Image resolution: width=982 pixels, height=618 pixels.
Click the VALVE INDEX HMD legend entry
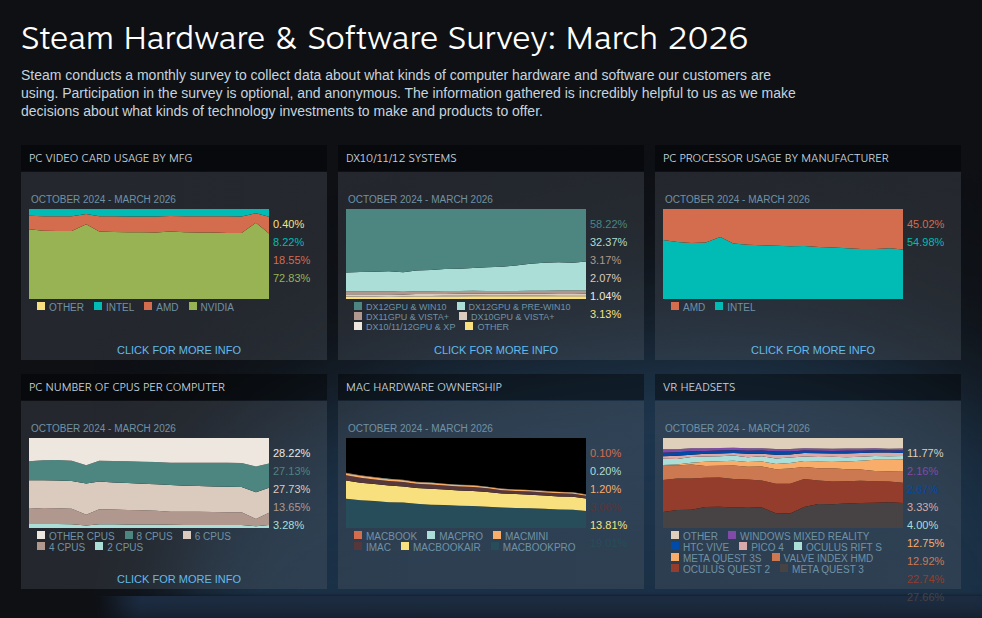[822, 558]
